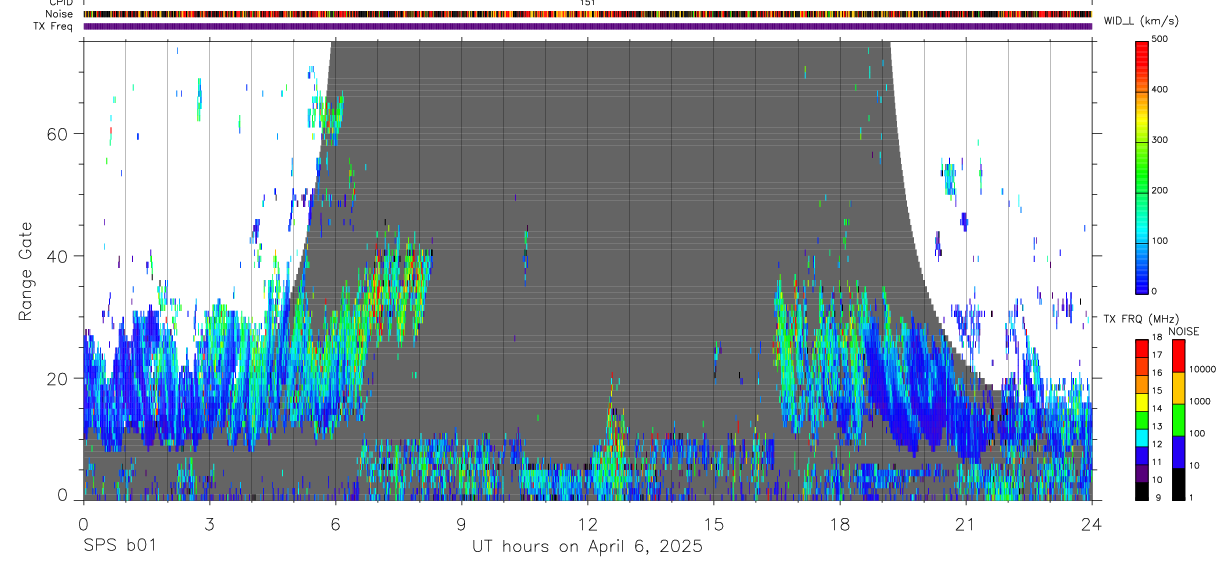Click the '18' tick on the TX FRQ scale
The height and width of the screenshot is (567, 1228).
point(1158,338)
